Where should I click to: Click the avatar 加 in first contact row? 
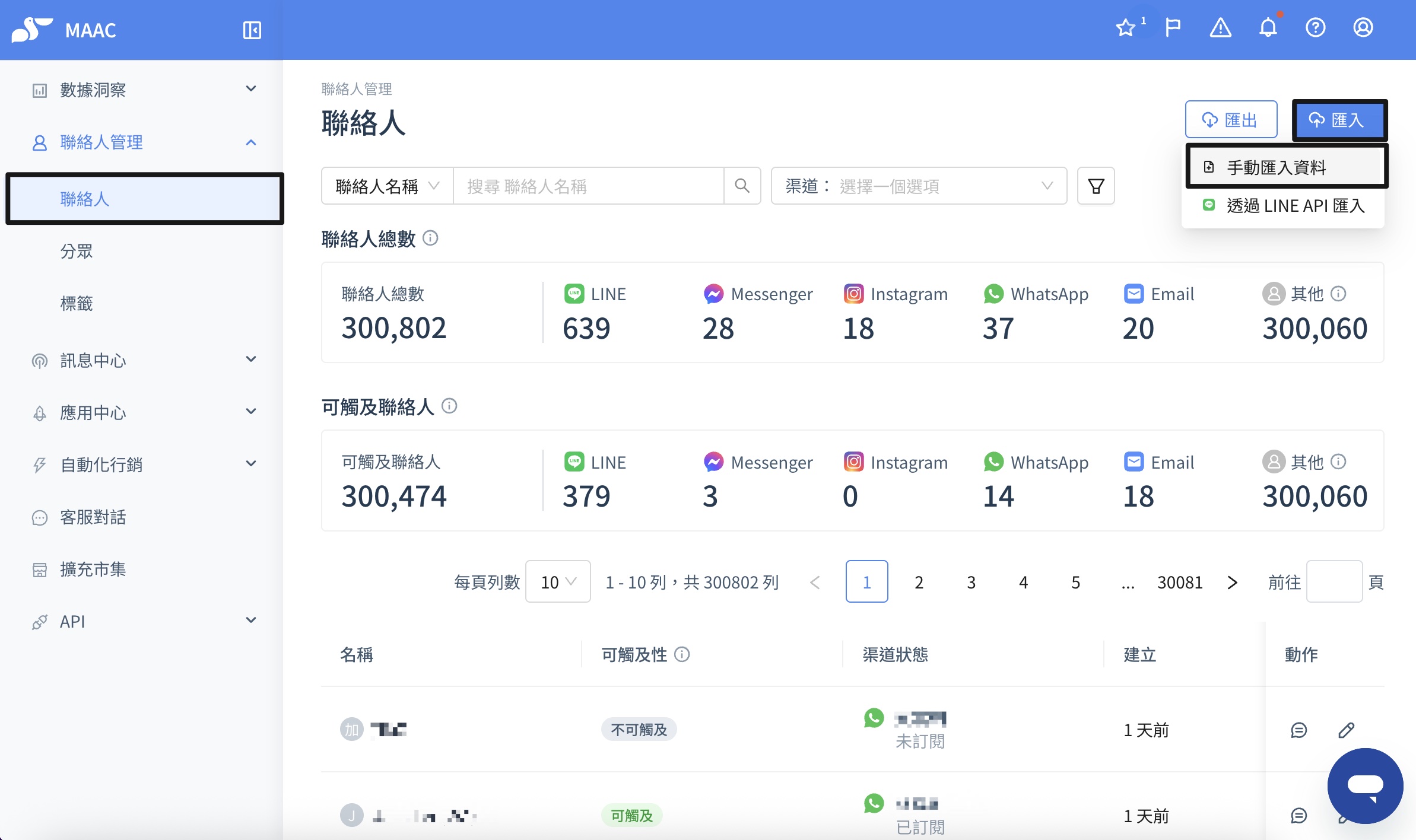pos(352,729)
